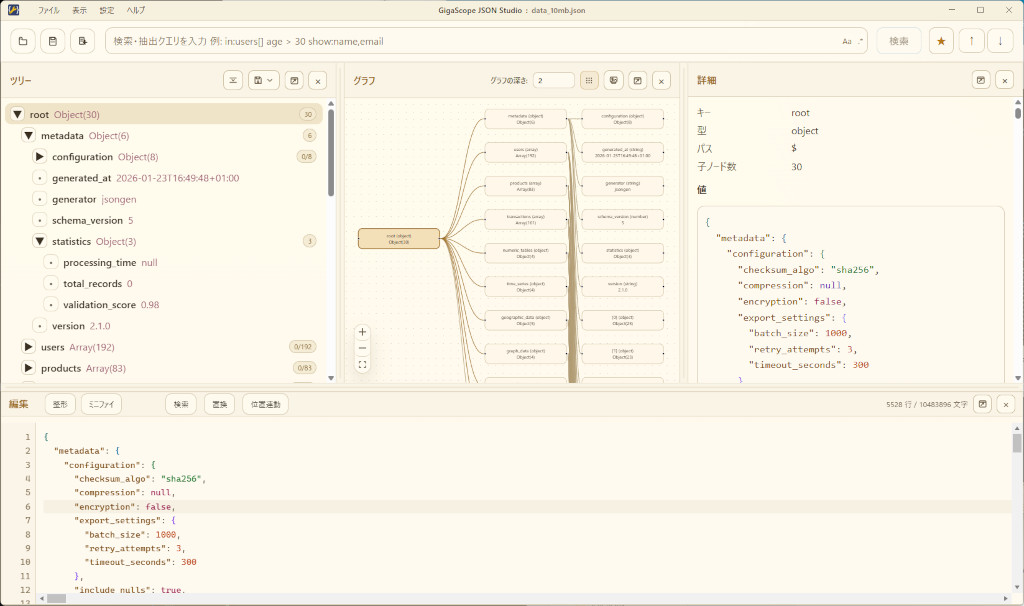Click the ミニファイ minify button
Viewport: 1024px width, 606px height.
coord(101,404)
